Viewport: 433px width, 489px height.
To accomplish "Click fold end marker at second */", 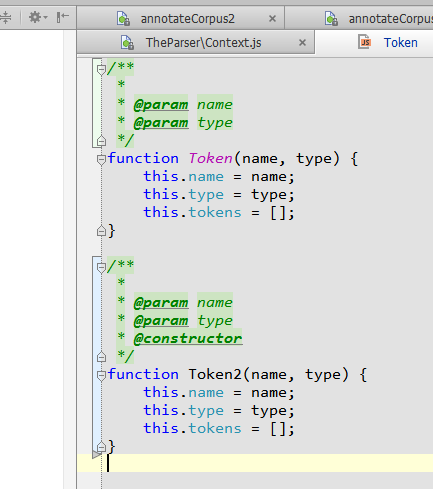I will coord(101,357).
